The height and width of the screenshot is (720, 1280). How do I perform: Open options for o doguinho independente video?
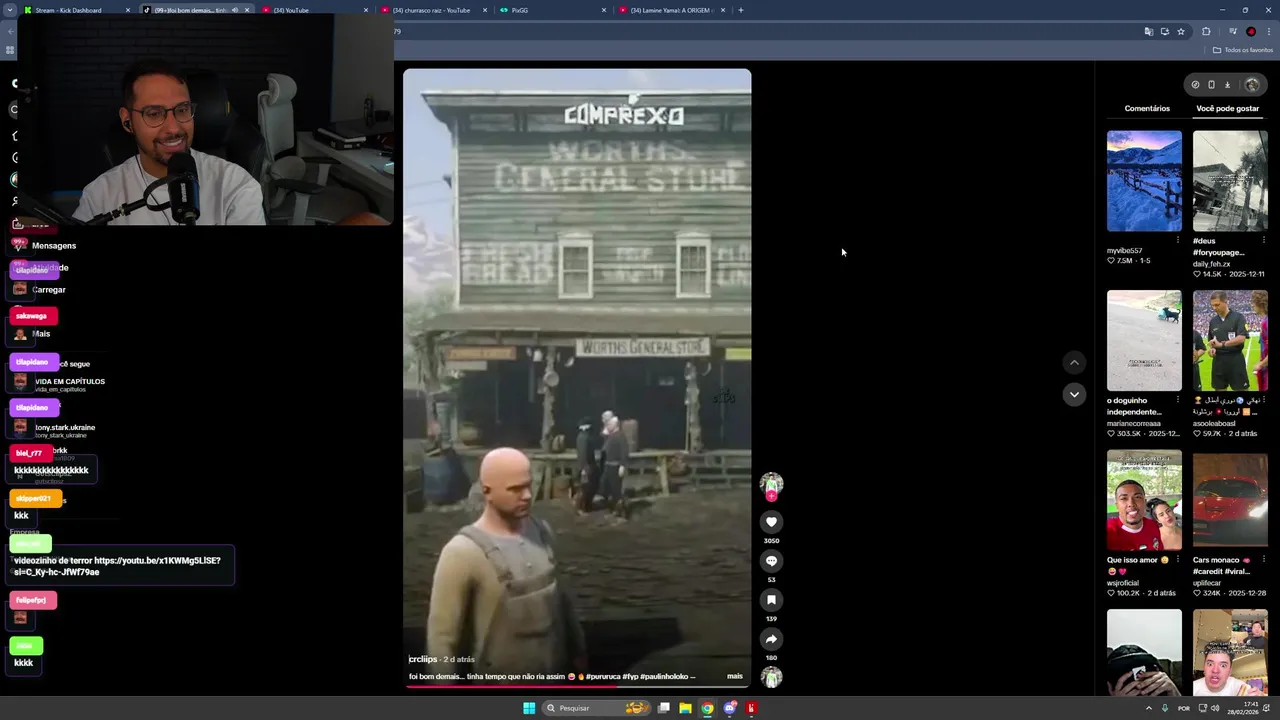pyautogui.click(x=1177, y=400)
